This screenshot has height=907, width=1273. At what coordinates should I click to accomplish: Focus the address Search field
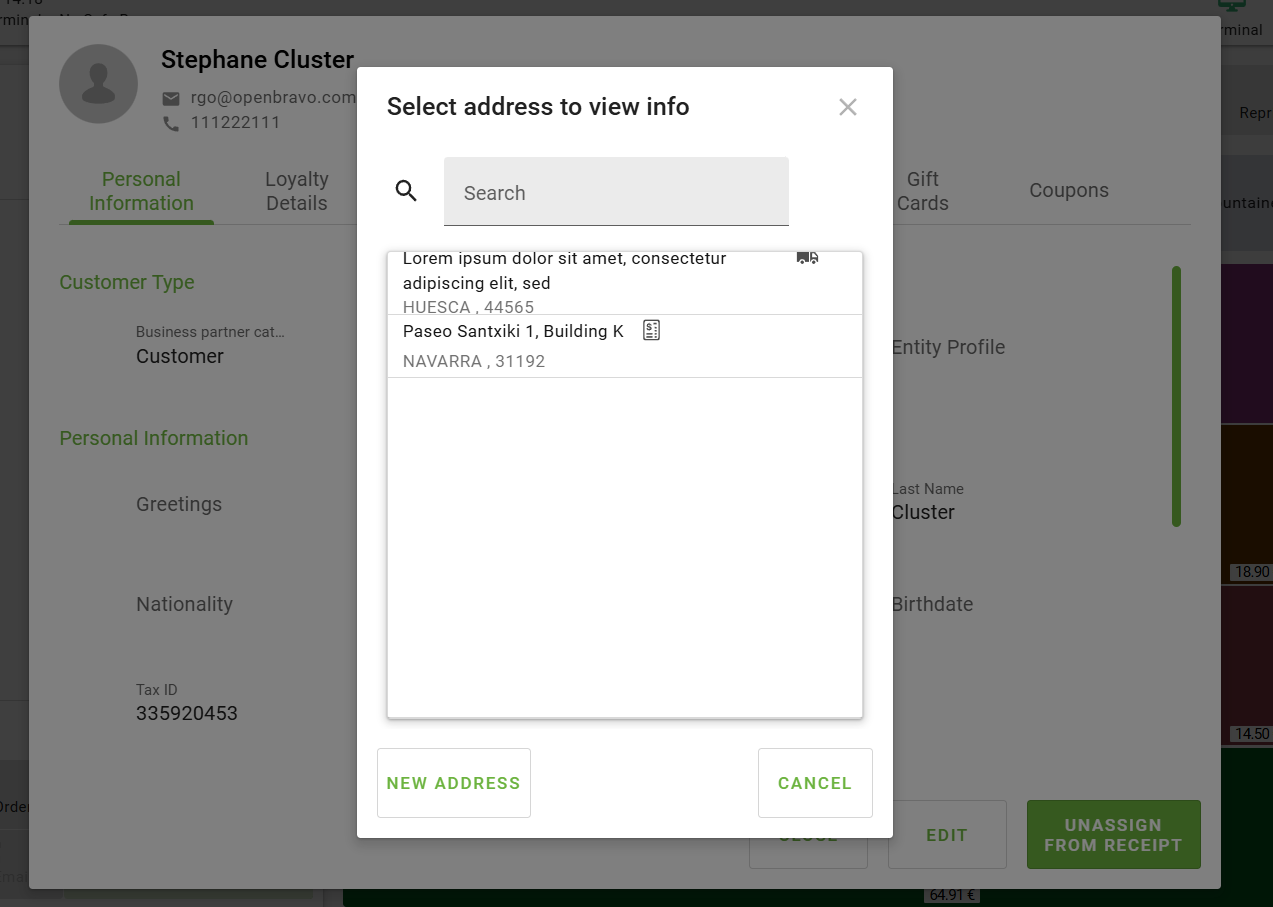point(616,192)
